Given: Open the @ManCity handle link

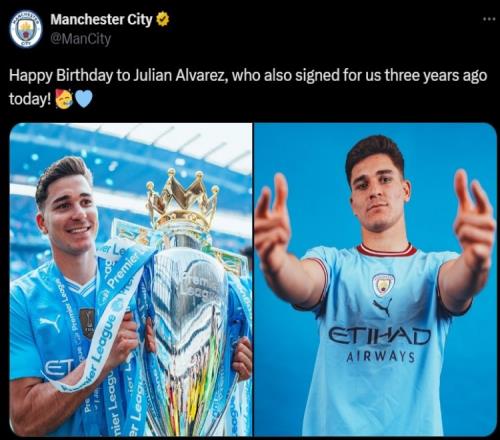Looking at the screenshot, I should (x=80, y=39).
